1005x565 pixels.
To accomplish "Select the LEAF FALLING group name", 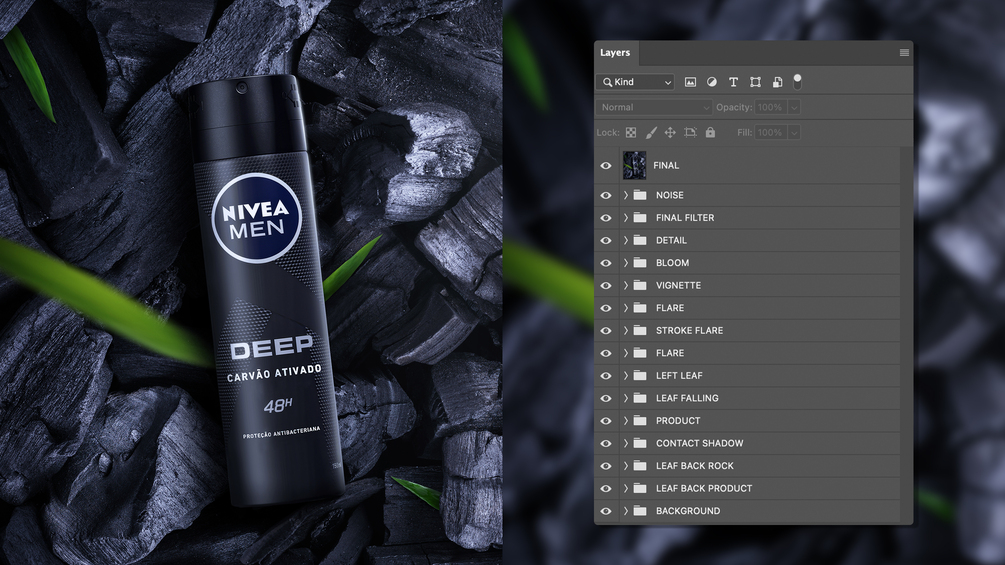I will click(x=687, y=398).
